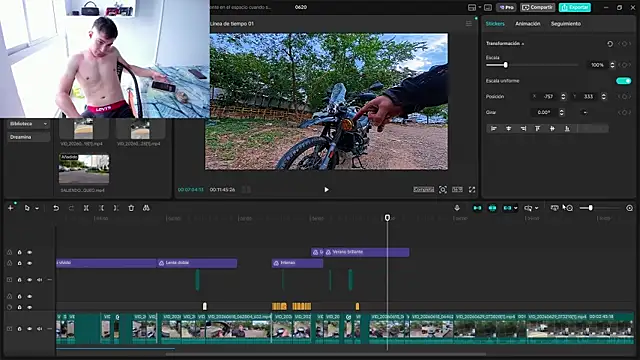640x360 pixels.
Task: Open the pointer tool mode dropdown arrow
Action: click(37, 209)
